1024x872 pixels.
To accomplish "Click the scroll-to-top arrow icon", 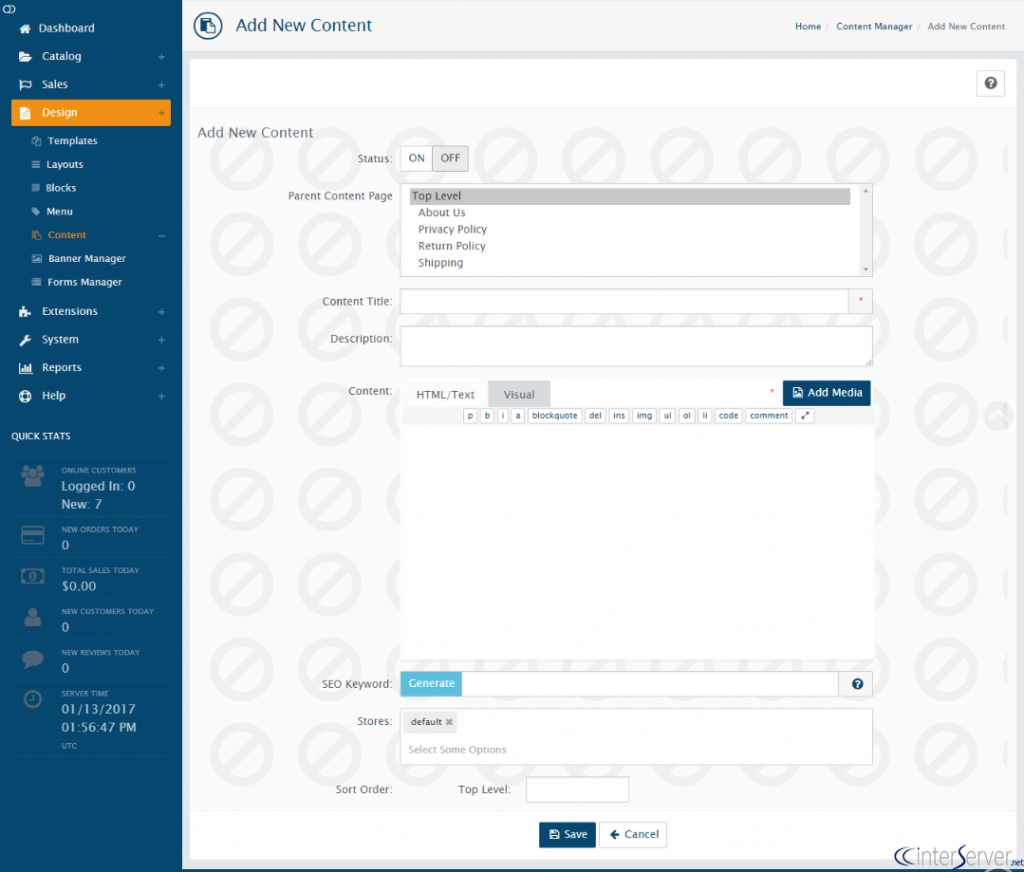I will 997,415.
